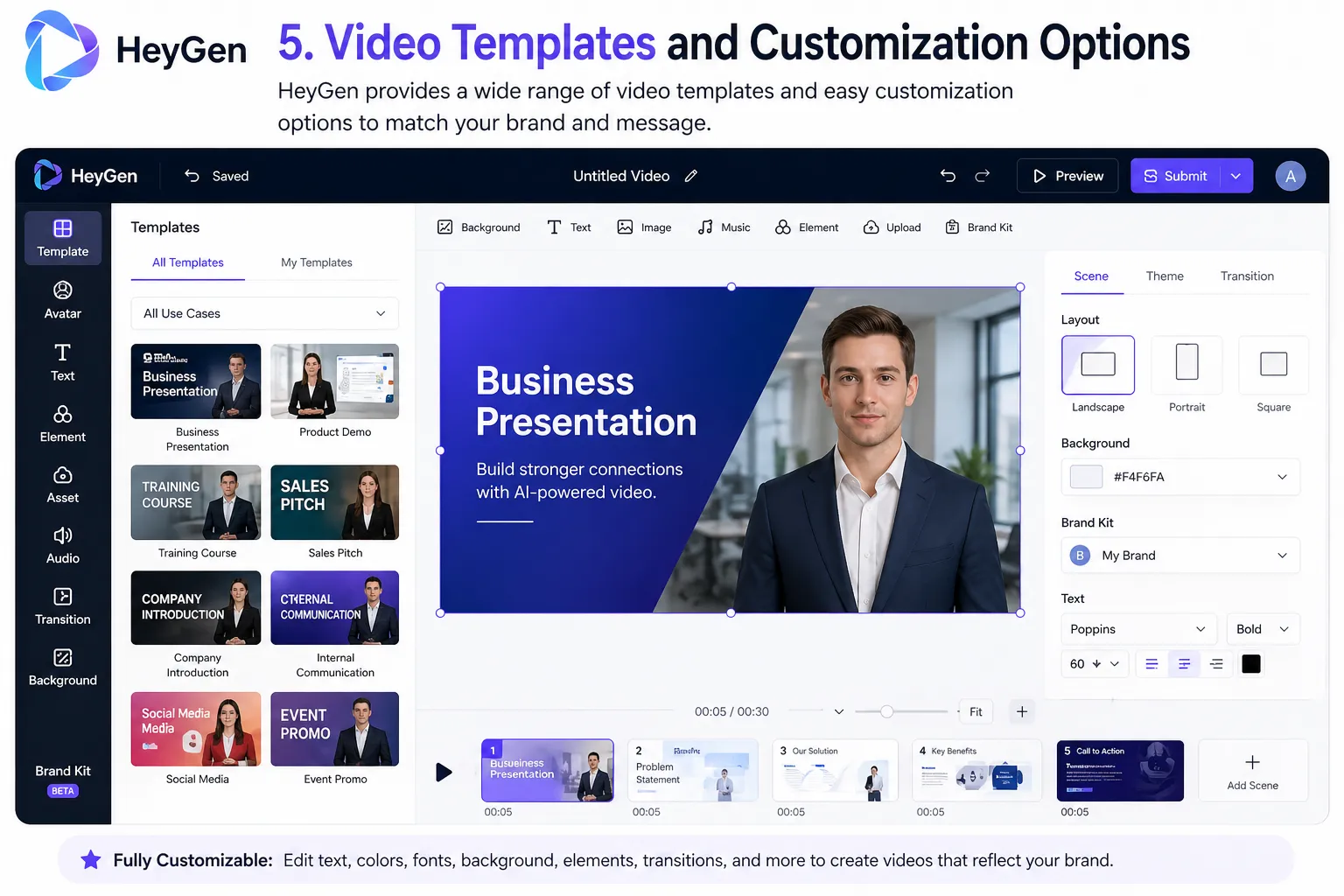Screen dimensions: 1344x896
Task: Select scene 2 Problem Statement in timeline
Action: [693, 770]
